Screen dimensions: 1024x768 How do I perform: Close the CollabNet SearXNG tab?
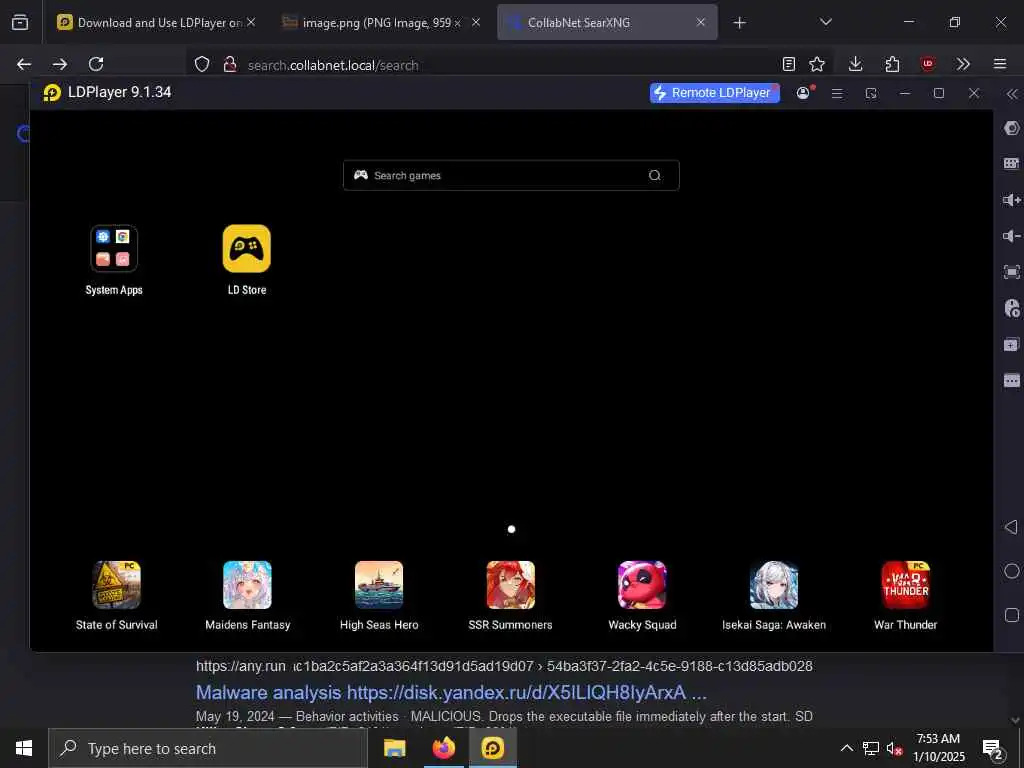(x=701, y=22)
